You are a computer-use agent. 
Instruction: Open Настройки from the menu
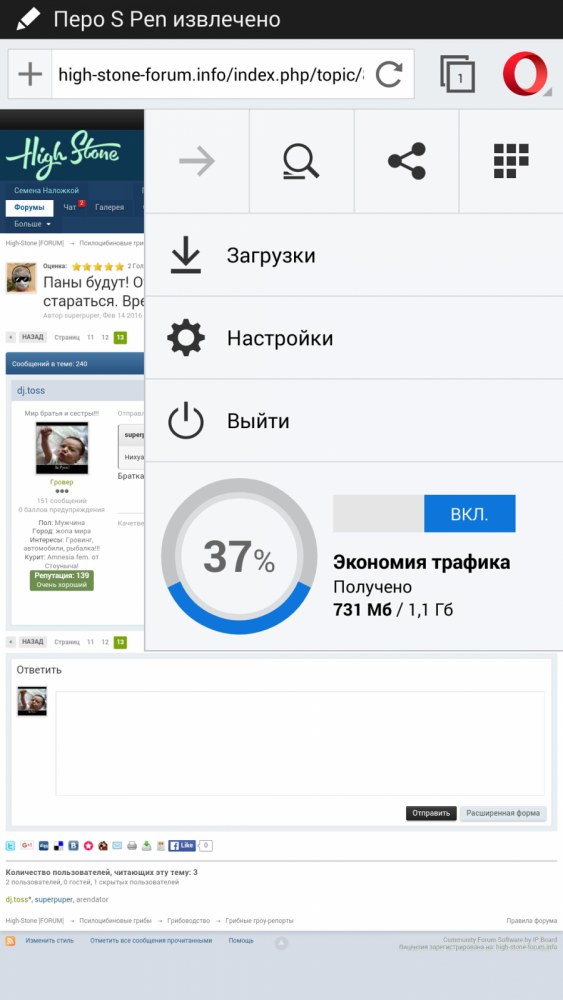click(354, 338)
